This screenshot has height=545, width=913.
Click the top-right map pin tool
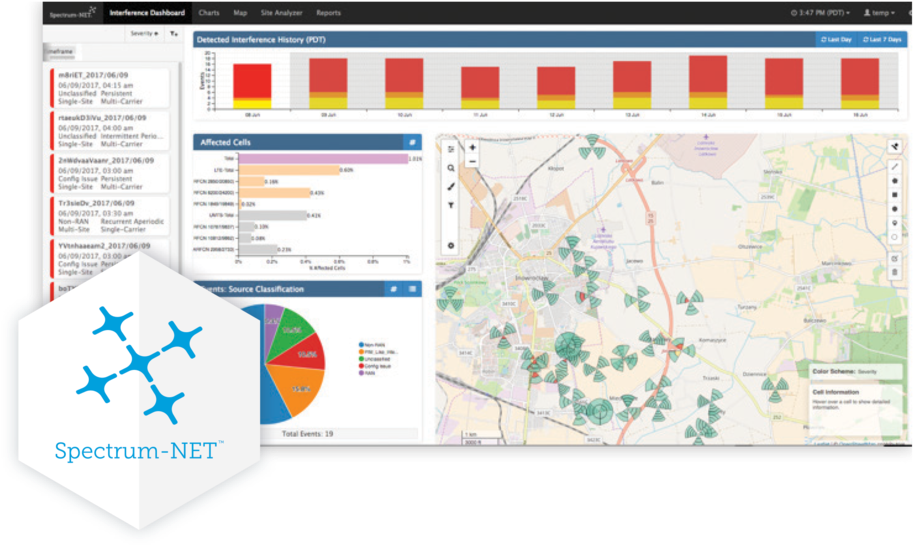895,147
